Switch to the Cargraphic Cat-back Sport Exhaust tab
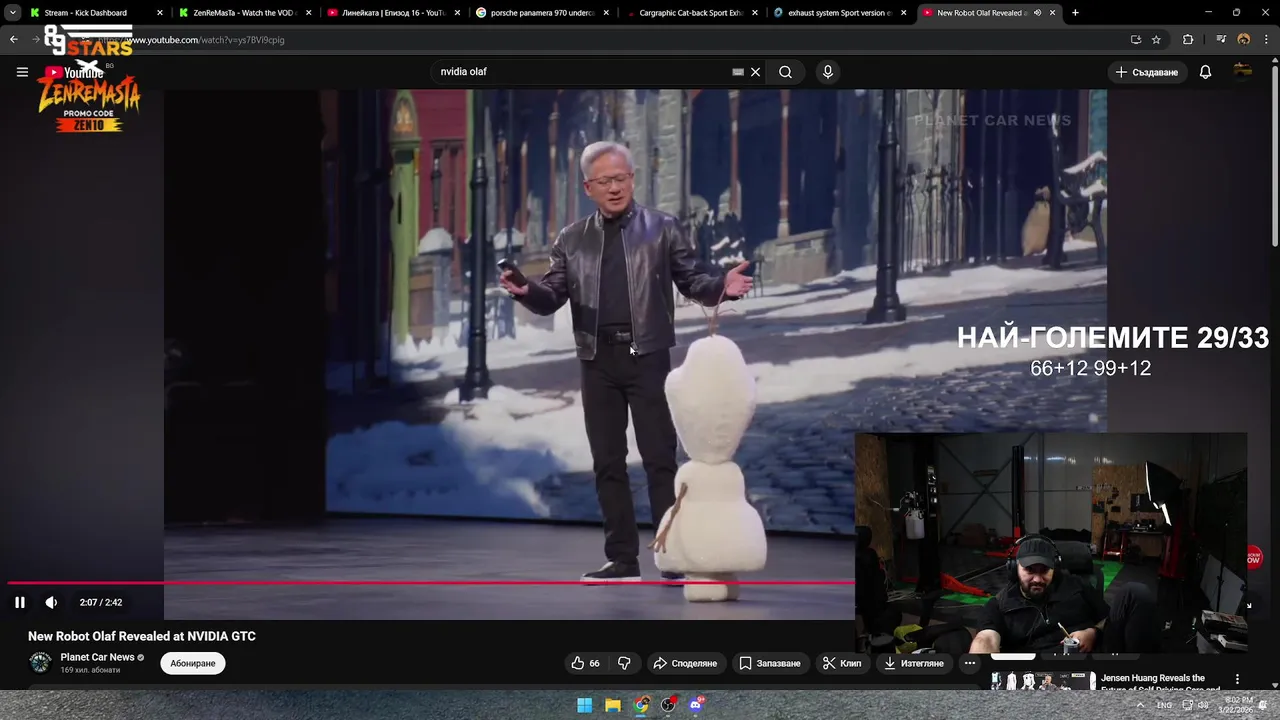 pyautogui.click(x=690, y=13)
